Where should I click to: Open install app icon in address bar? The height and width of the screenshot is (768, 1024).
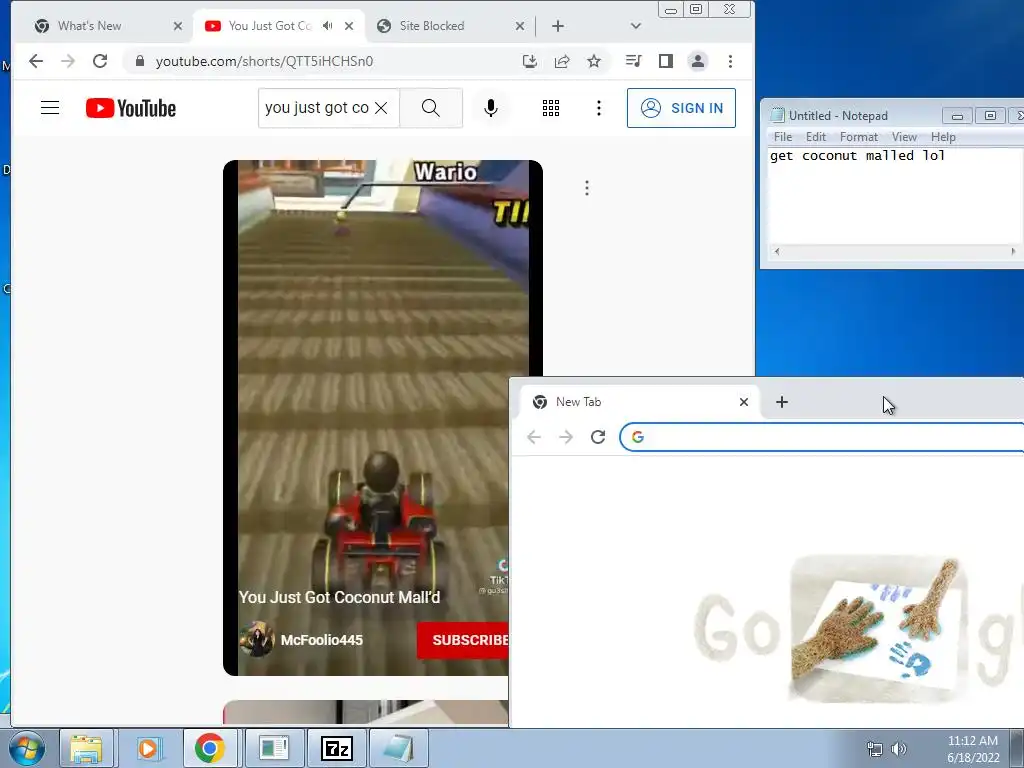(x=530, y=61)
